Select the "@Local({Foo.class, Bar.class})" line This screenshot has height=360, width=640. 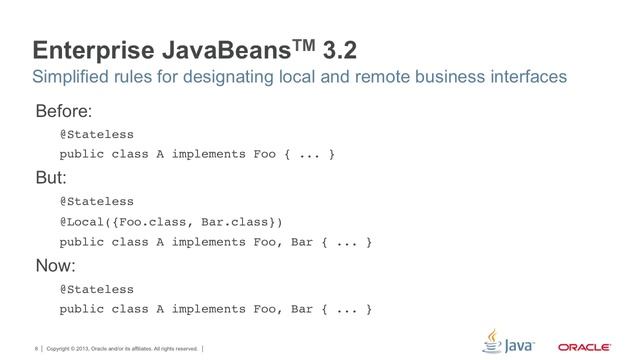coord(171,222)
